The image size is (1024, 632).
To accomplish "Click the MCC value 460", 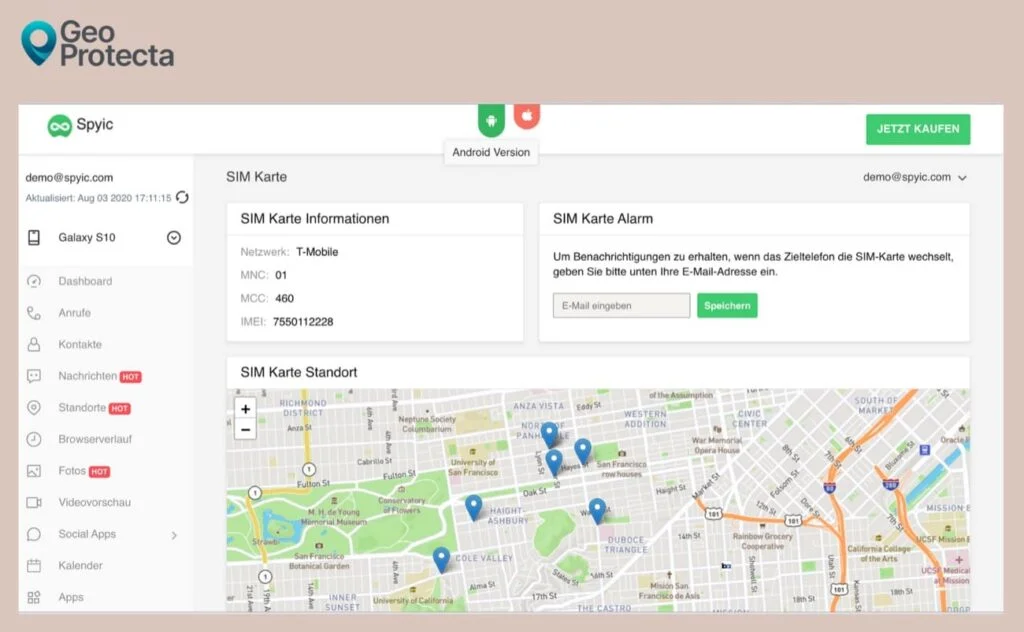I will click(x=284, y=298).
